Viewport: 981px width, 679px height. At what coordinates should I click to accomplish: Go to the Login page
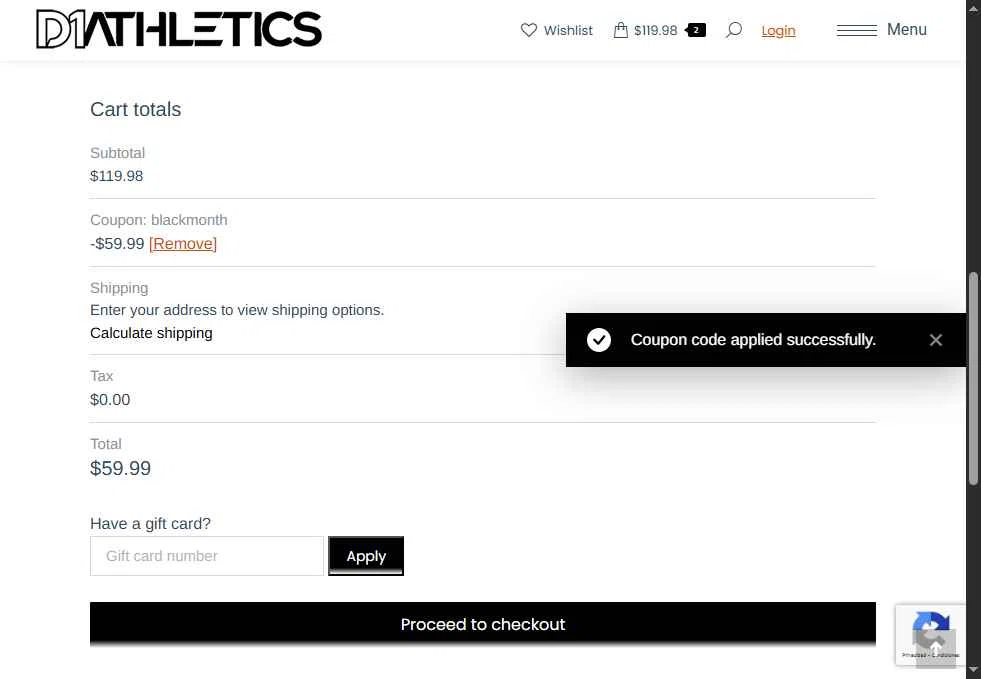click(x=778, y=31)
